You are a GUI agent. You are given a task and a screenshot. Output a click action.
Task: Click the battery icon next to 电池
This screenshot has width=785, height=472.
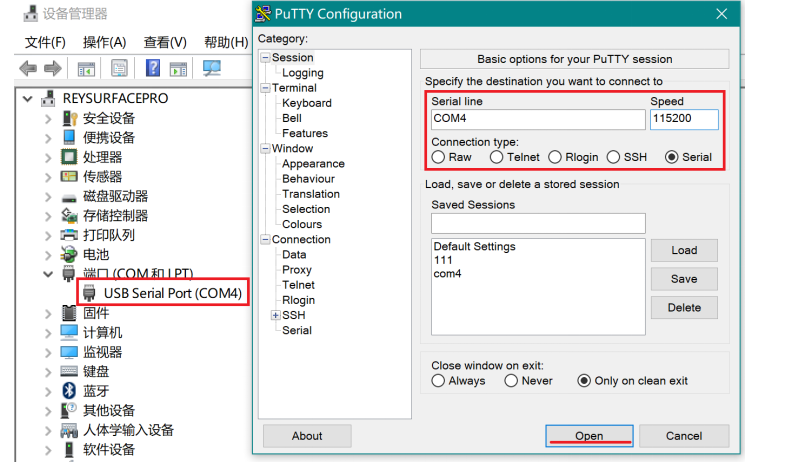click(69, 254)
